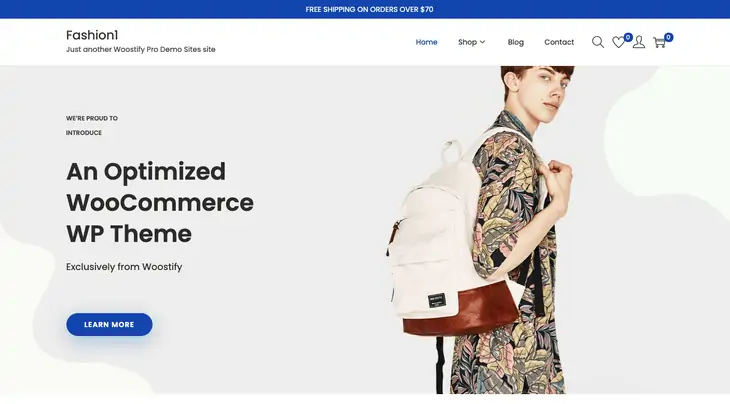Image resolution: width=730 pixels, height=404 pixels.
Task: Open the search magnifier icon
Action: (x=598, y=42)
